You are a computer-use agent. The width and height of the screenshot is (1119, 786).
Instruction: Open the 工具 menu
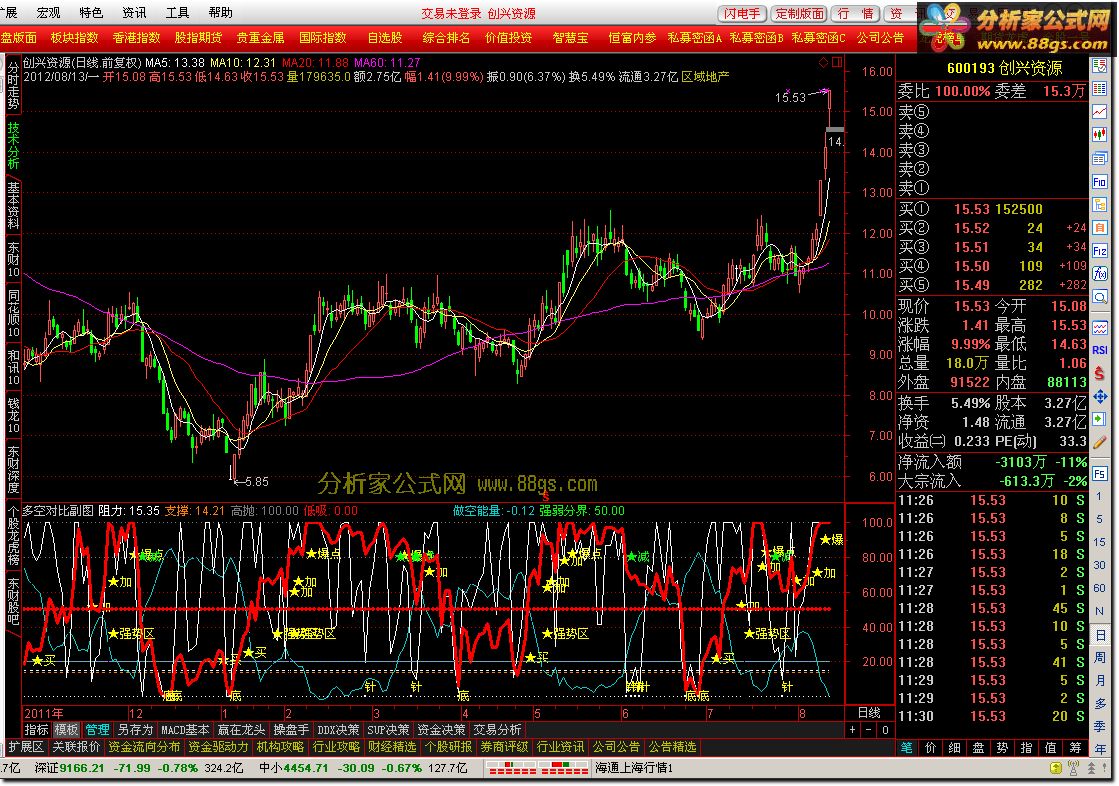tap(177, 12)
